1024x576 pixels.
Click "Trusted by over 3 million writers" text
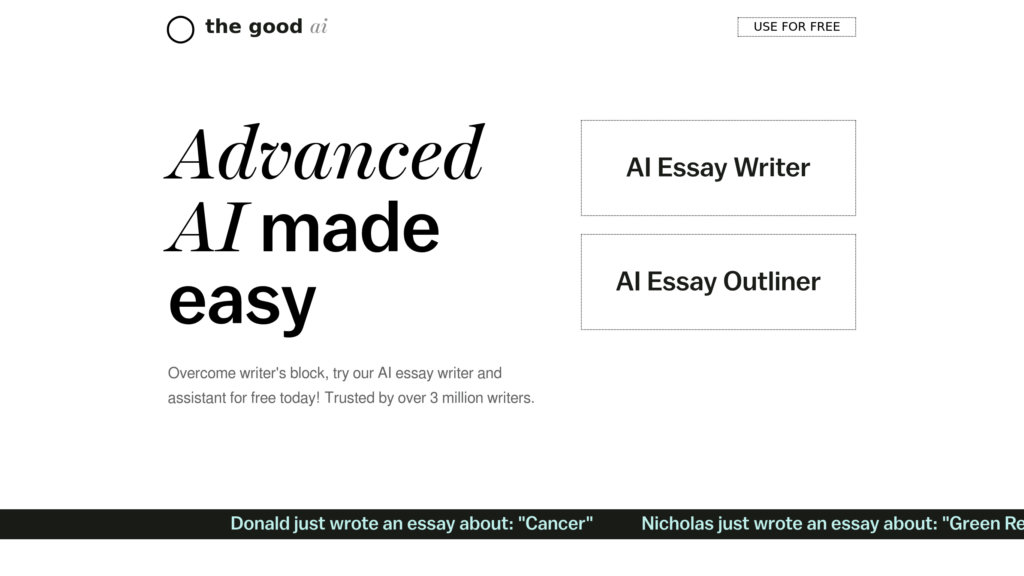[429, 398]
